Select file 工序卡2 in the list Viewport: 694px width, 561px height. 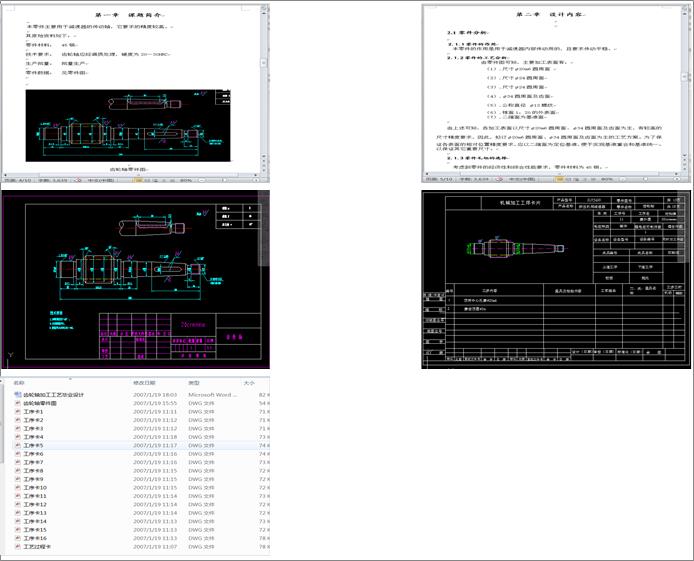coord(33,420)
